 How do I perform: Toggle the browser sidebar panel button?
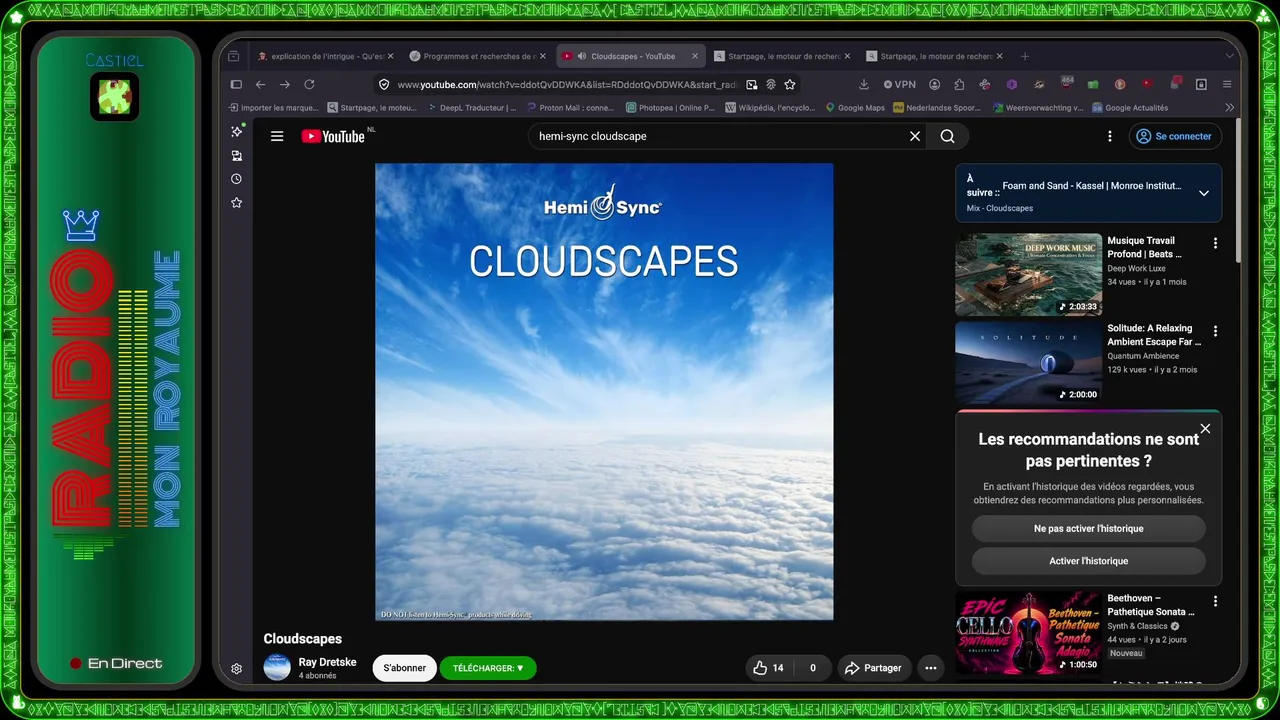(236, 85)
